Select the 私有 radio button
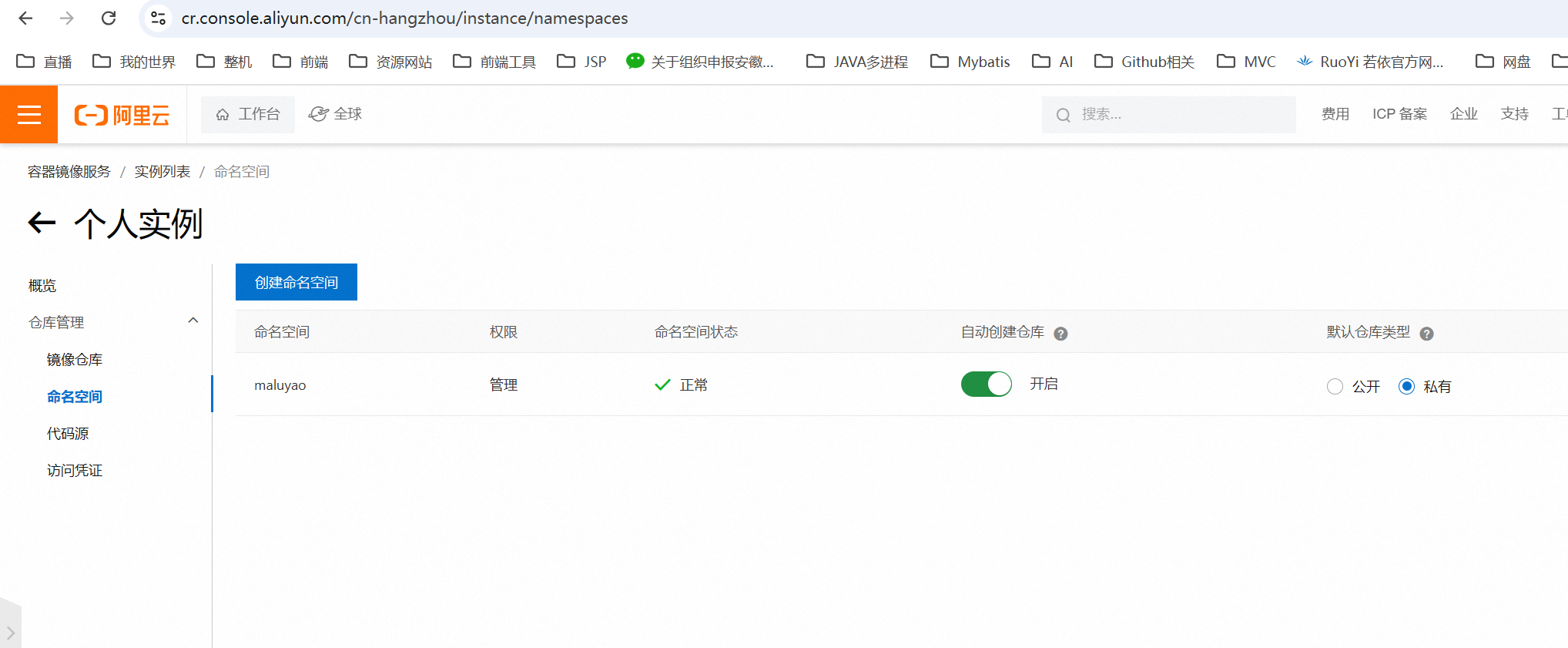 pyautogui.click(x=1406, y=386)
